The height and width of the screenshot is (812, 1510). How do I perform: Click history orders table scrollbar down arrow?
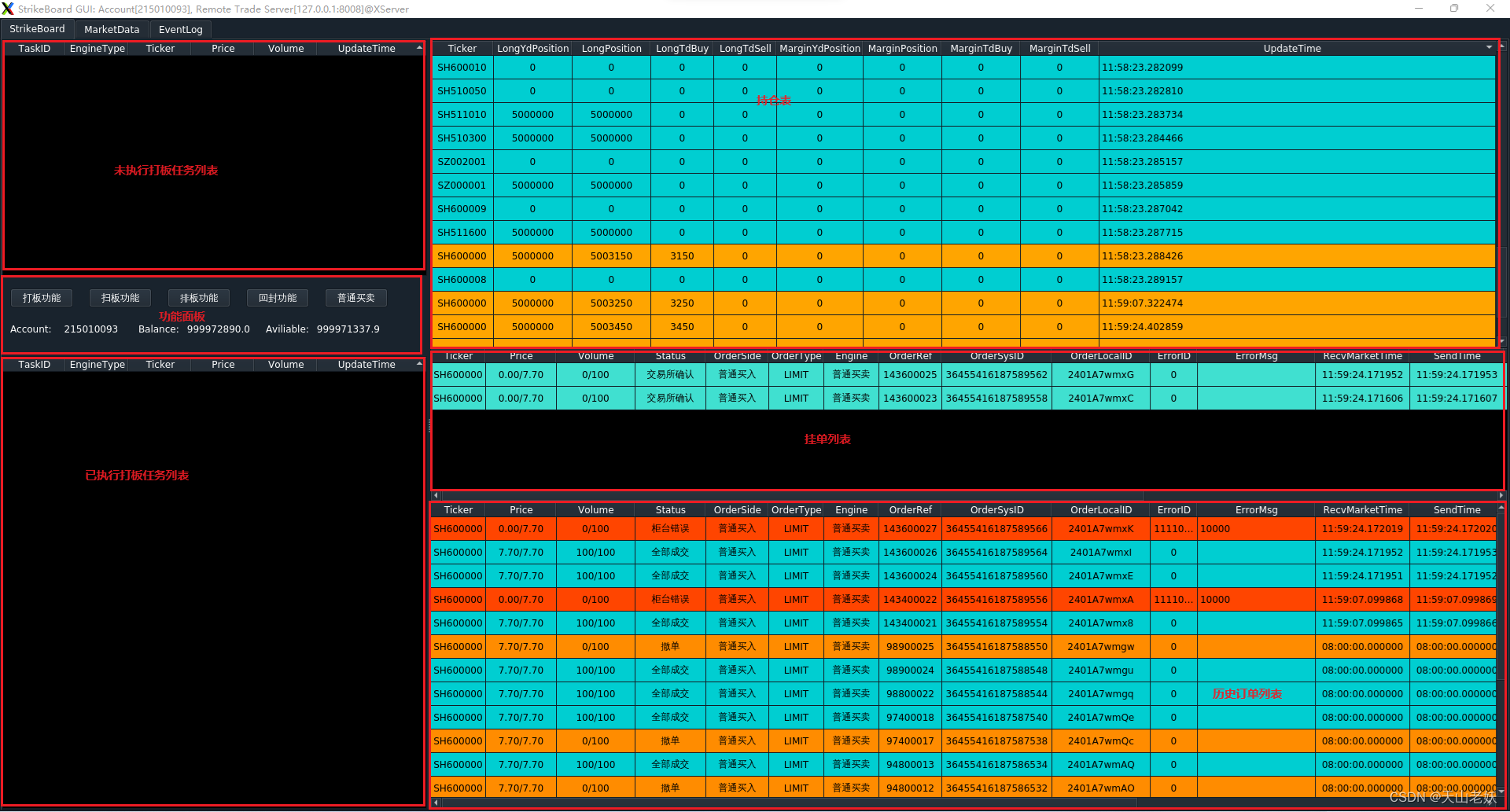pyautogui.click(x=1501, y=792)
